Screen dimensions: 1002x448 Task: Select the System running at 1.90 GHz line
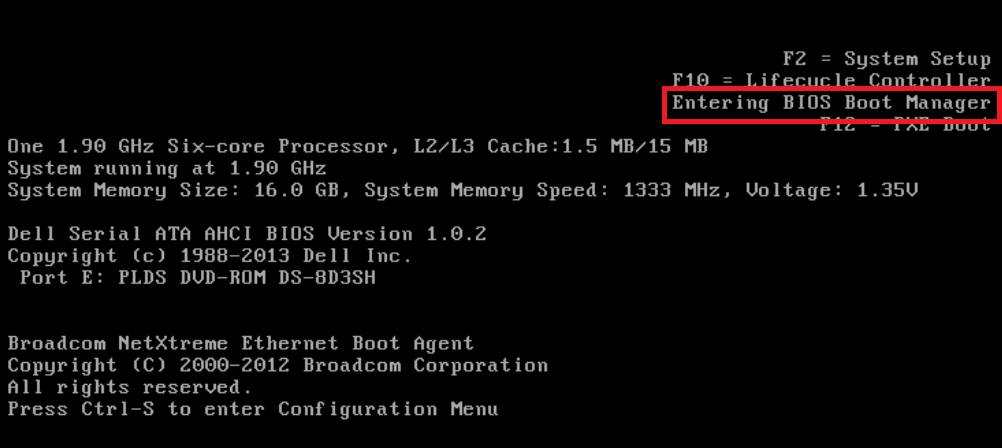point(167,168)
